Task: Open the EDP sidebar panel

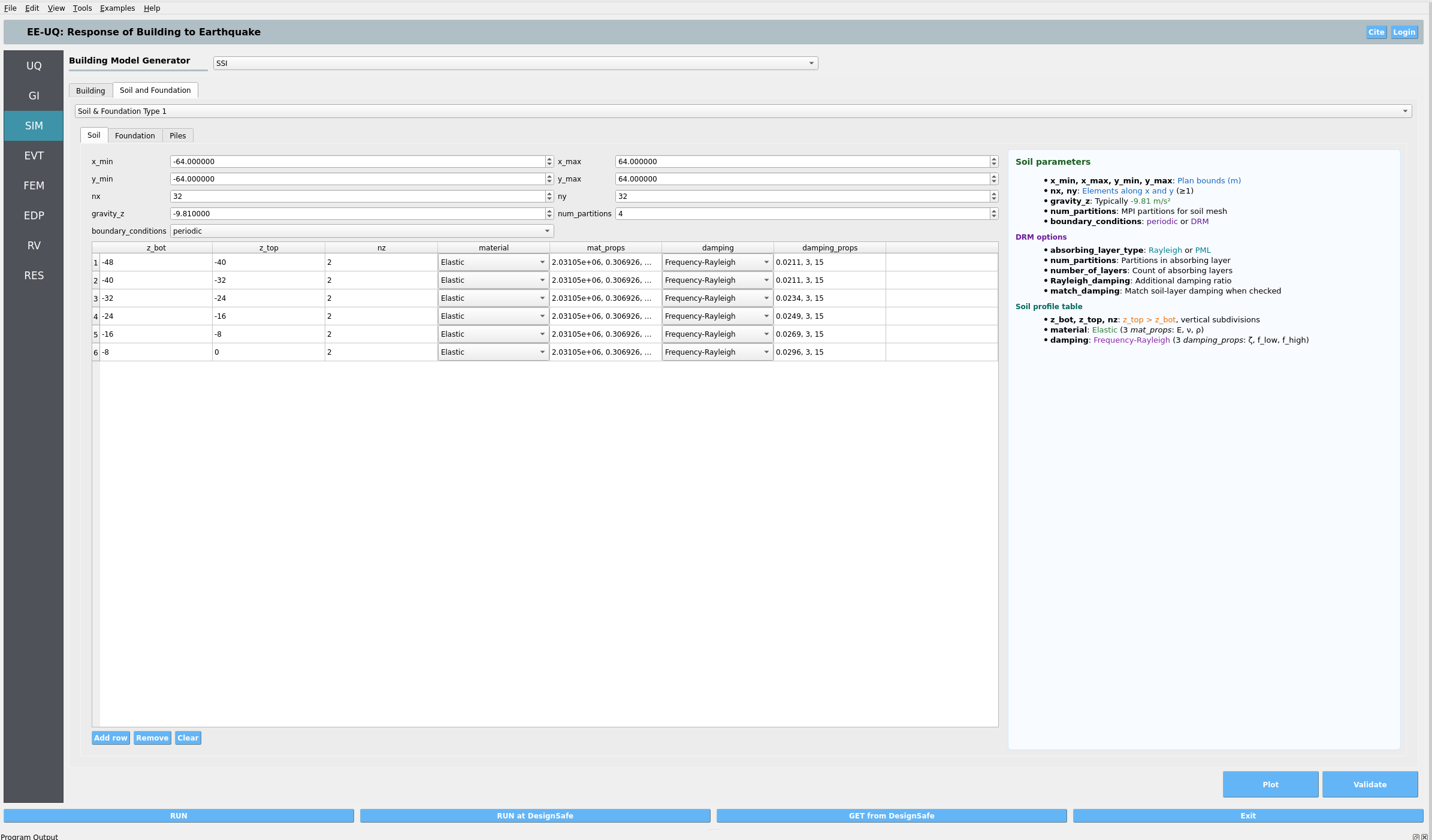Action: click(x=34, y=216)
